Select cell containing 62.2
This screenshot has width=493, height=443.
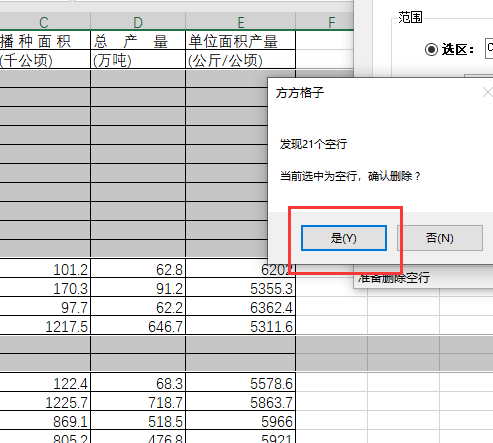pos(138,307)
